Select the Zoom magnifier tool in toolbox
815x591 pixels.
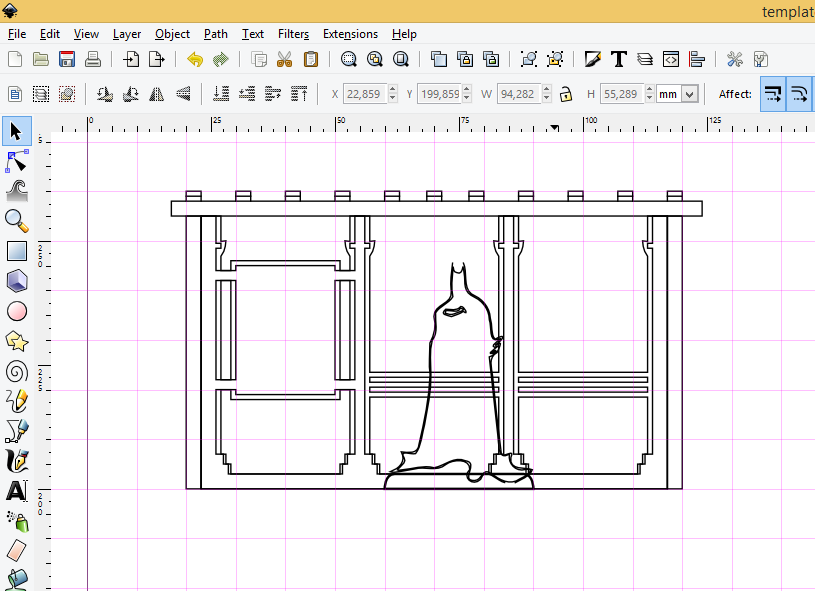coord(17,221)
